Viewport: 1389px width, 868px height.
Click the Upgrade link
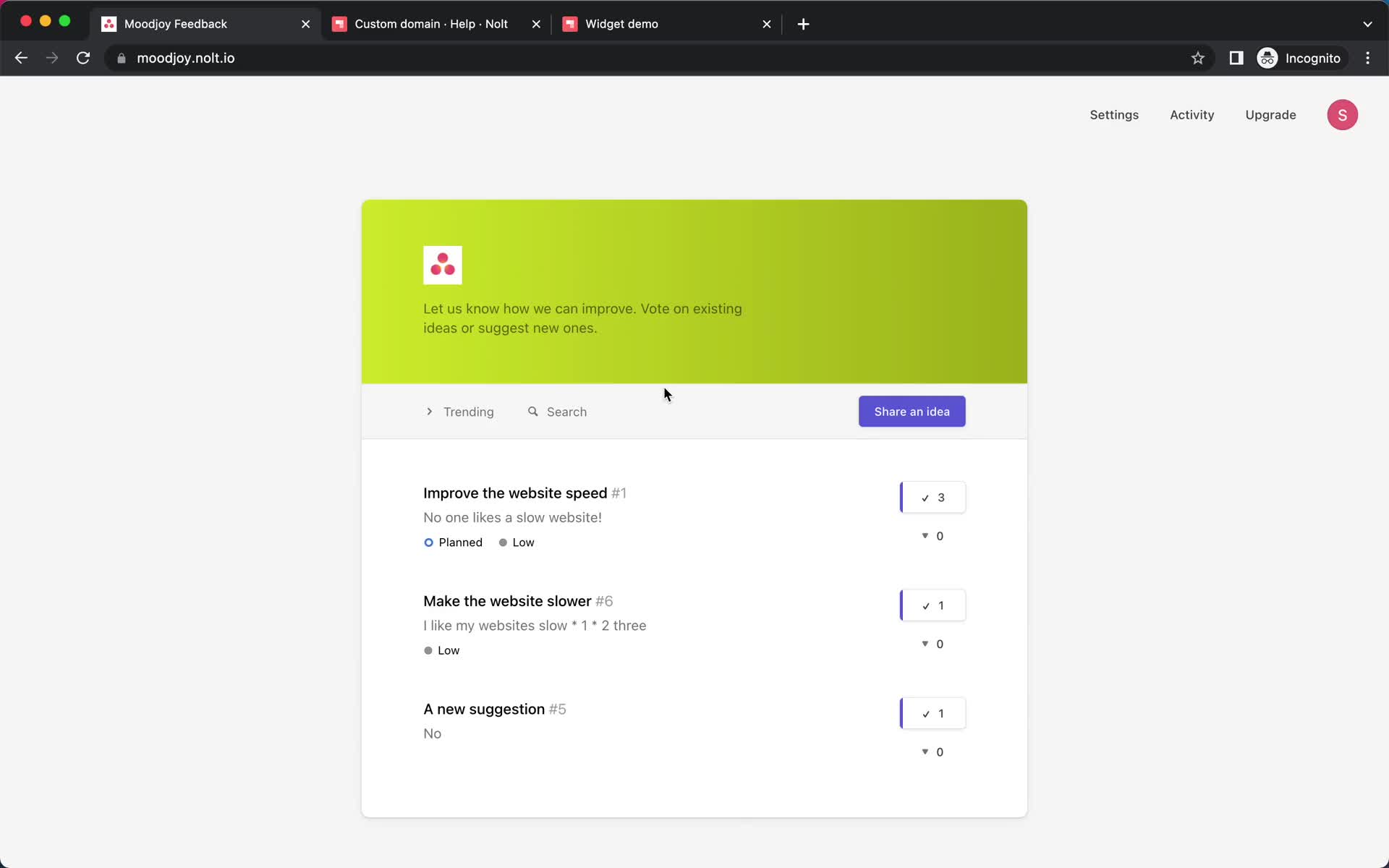coord(1271,115)
